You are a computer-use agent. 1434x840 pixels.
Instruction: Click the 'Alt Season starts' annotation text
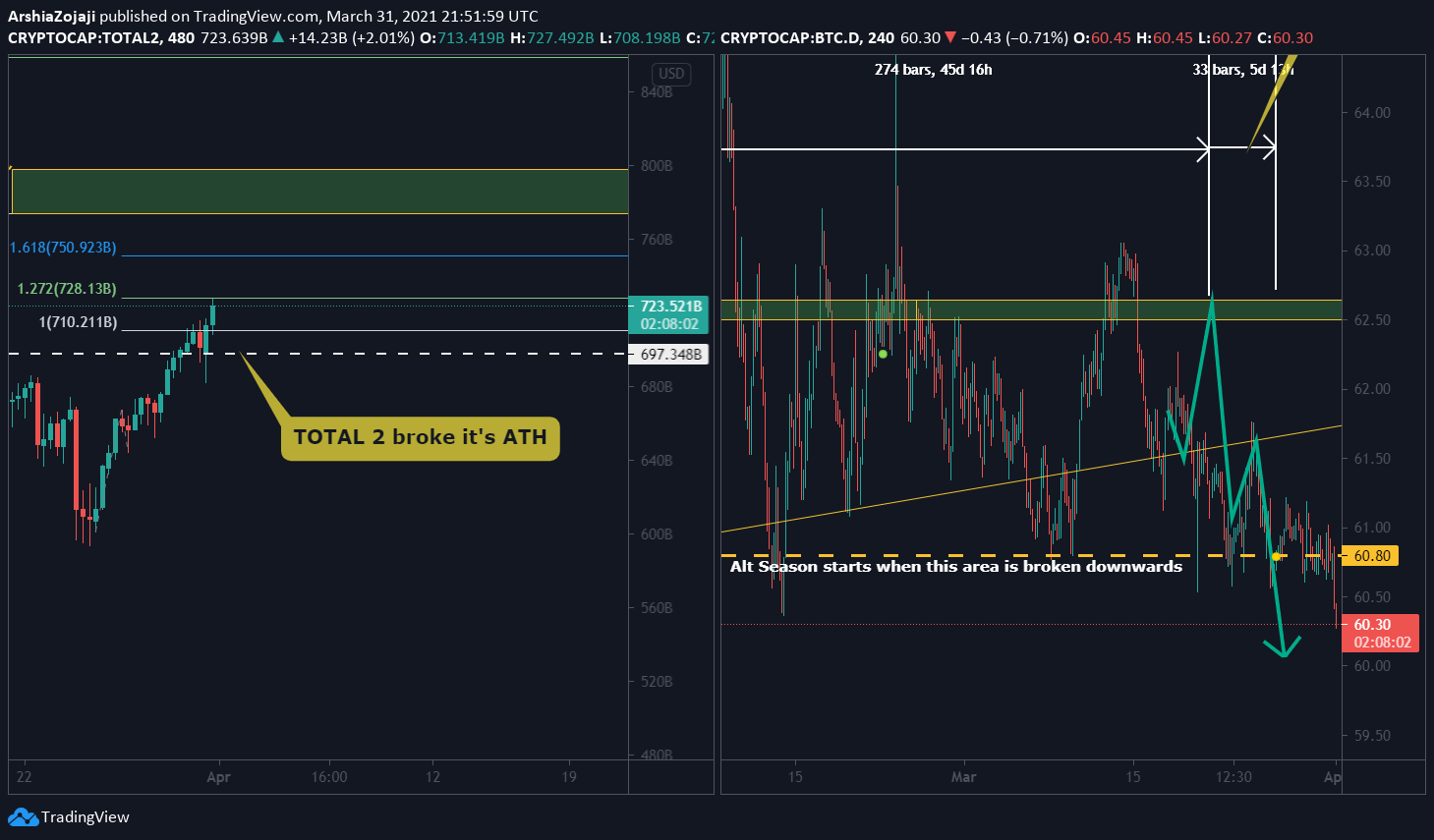pyautogui.click(x=956, y=566)
